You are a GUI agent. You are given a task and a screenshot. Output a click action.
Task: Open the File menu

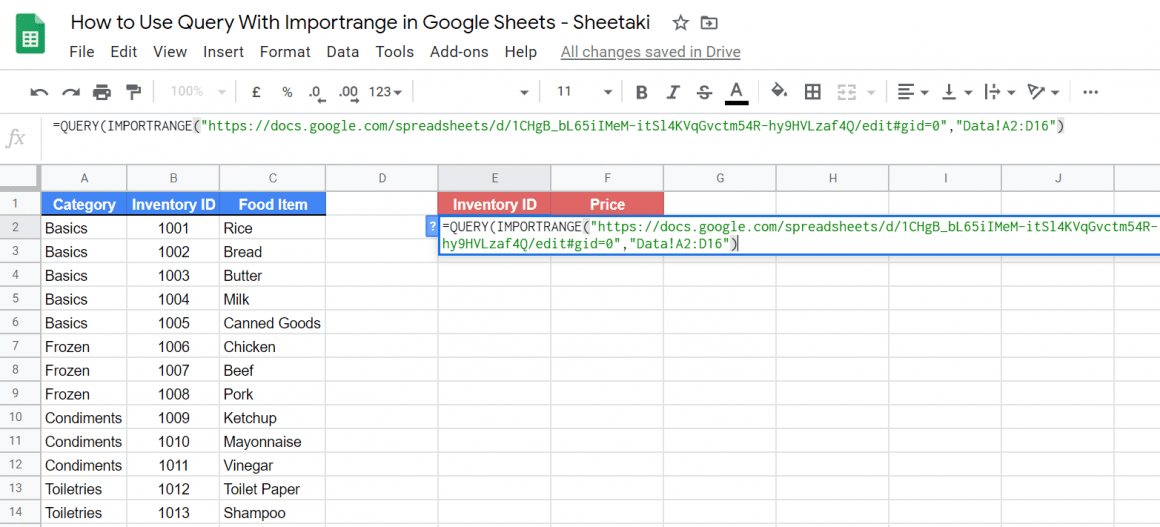[x=81, y=52]
